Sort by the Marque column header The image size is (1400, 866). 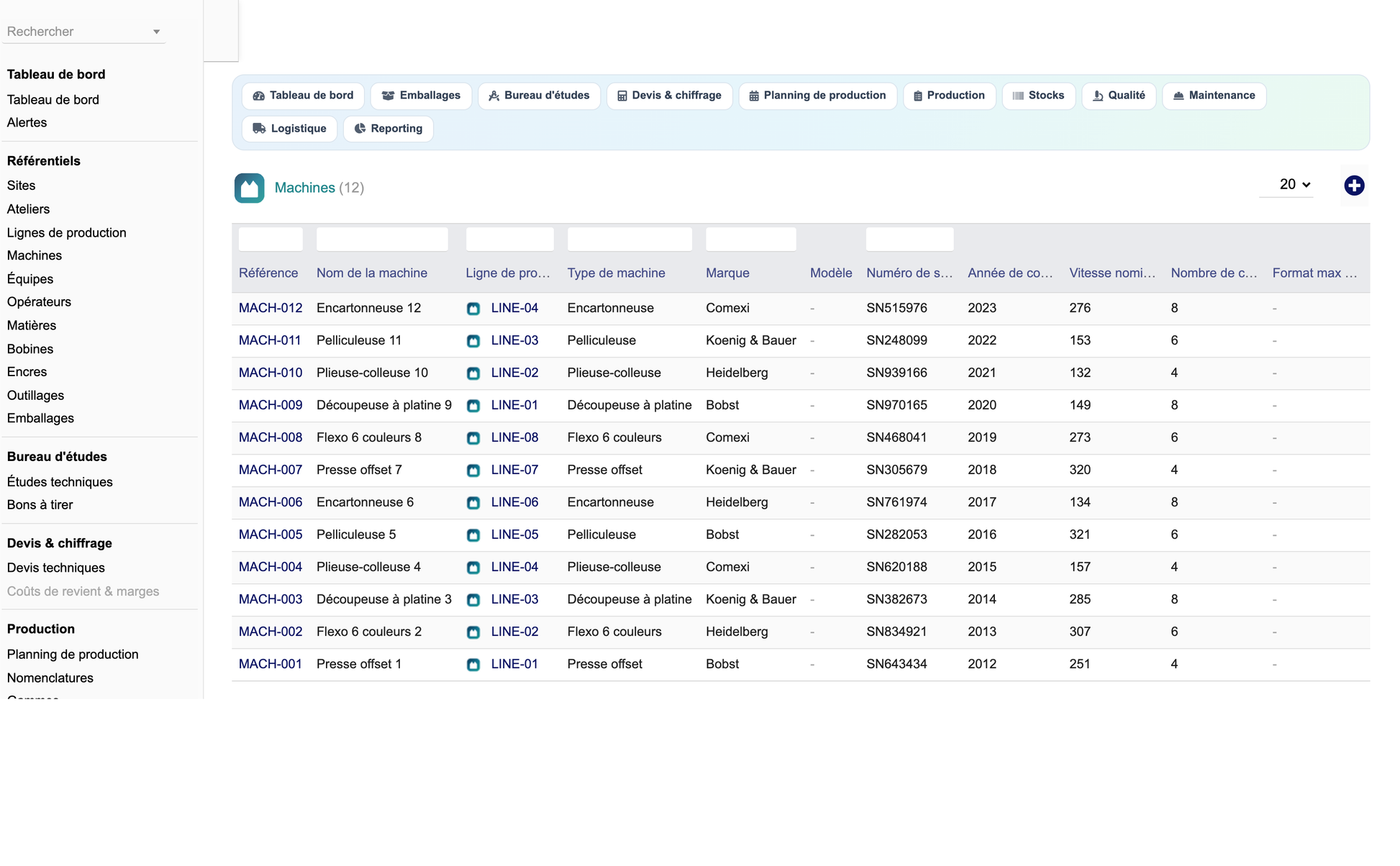point(727,273)
